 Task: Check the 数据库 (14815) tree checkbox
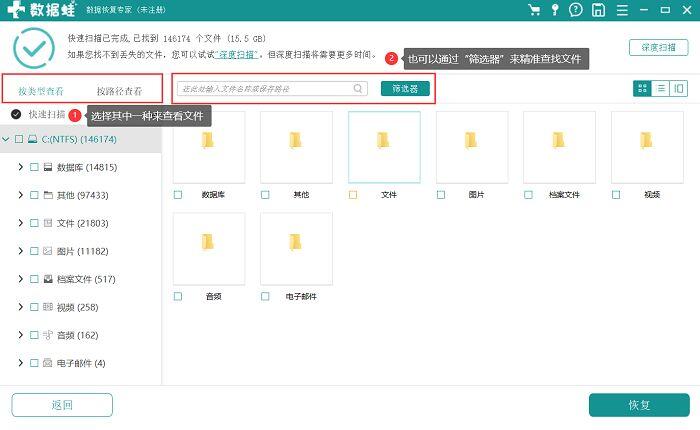click(x=34, y=167)
